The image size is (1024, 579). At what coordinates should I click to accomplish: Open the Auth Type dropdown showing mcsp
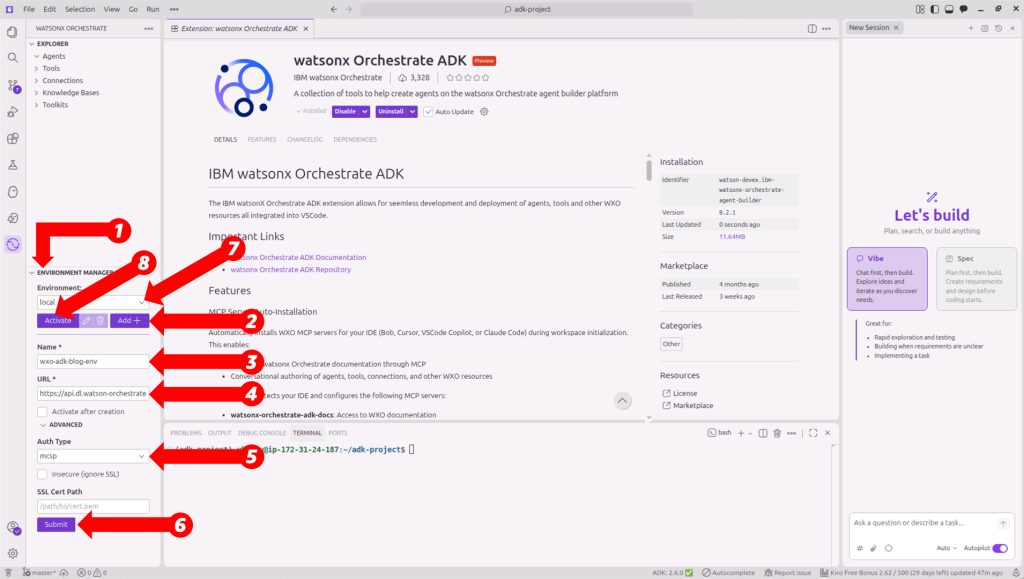point(93,455)
